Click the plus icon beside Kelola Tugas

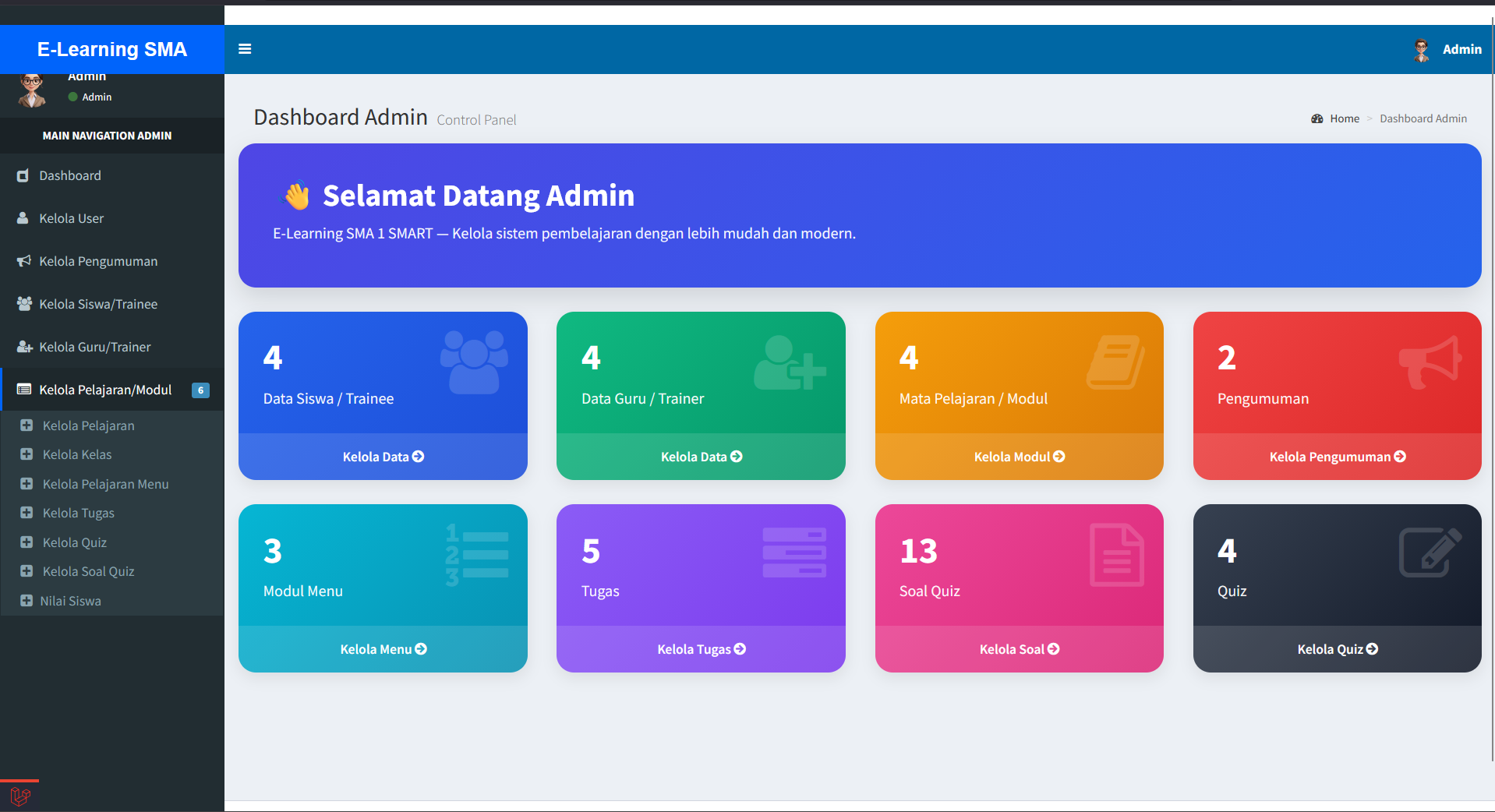pyautogui.click(x=27, y=513)
